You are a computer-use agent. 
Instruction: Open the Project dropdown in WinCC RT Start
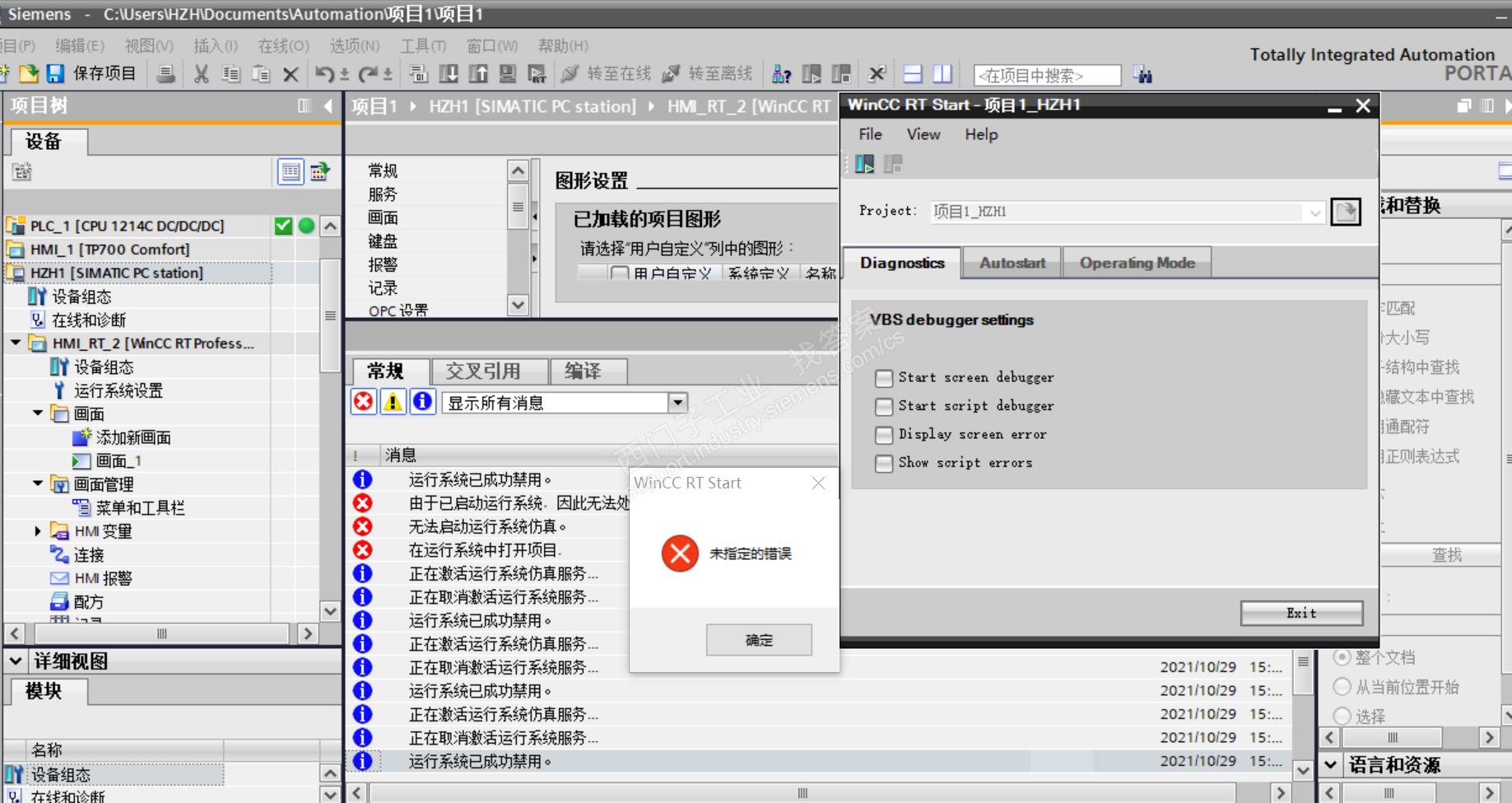(1314, 212)
